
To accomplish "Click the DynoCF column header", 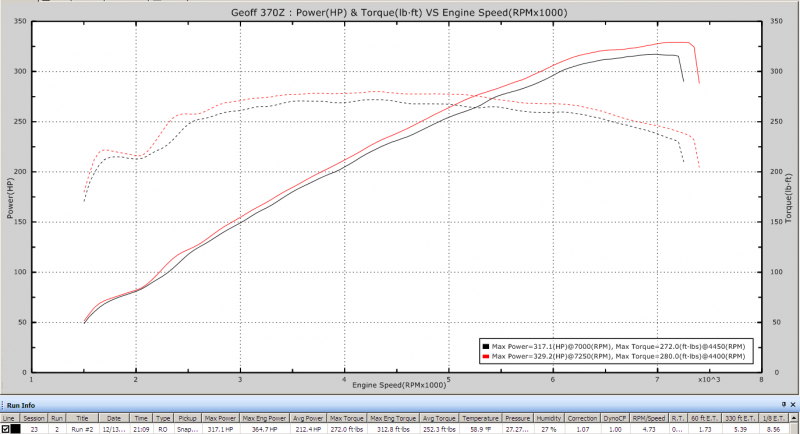I will point(614,418).
